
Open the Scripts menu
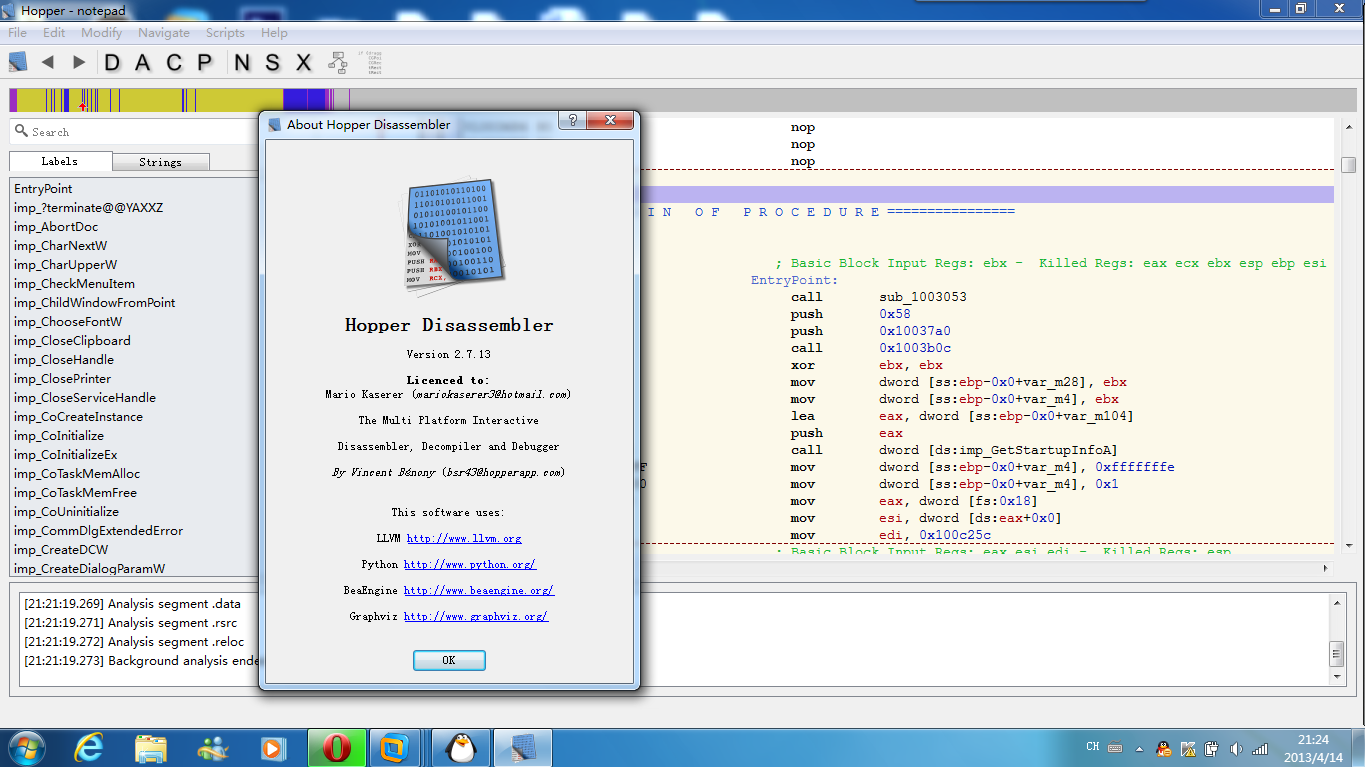pyautogui.click(x=225, y=33)
